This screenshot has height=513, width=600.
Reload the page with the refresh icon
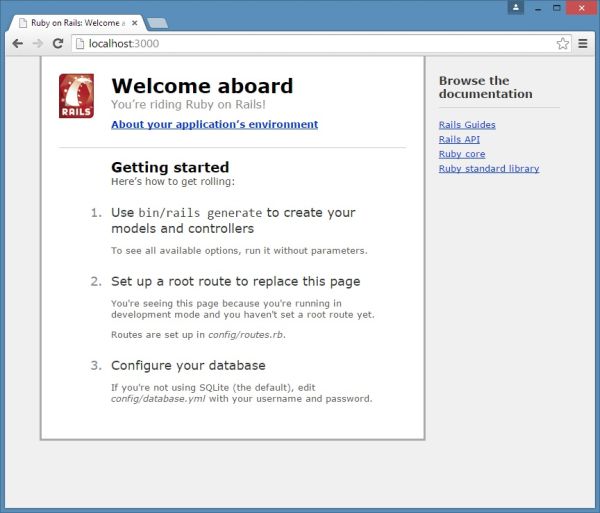pyautogui.click(x=58, y=44)
